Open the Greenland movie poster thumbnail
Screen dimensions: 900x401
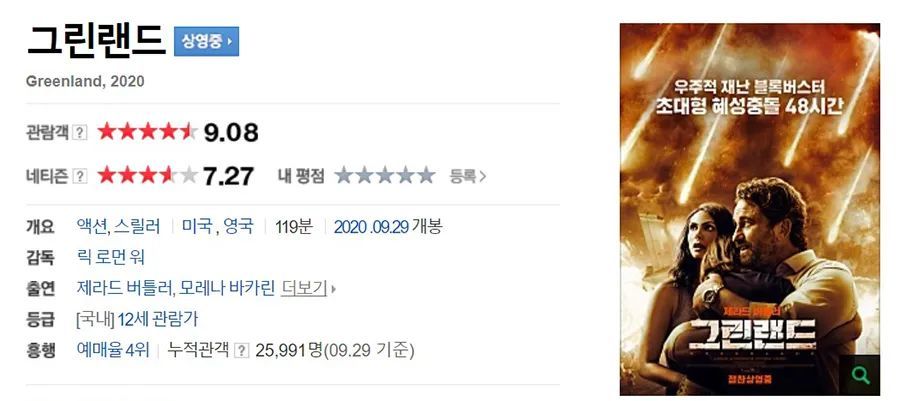(x=750, y=209)
